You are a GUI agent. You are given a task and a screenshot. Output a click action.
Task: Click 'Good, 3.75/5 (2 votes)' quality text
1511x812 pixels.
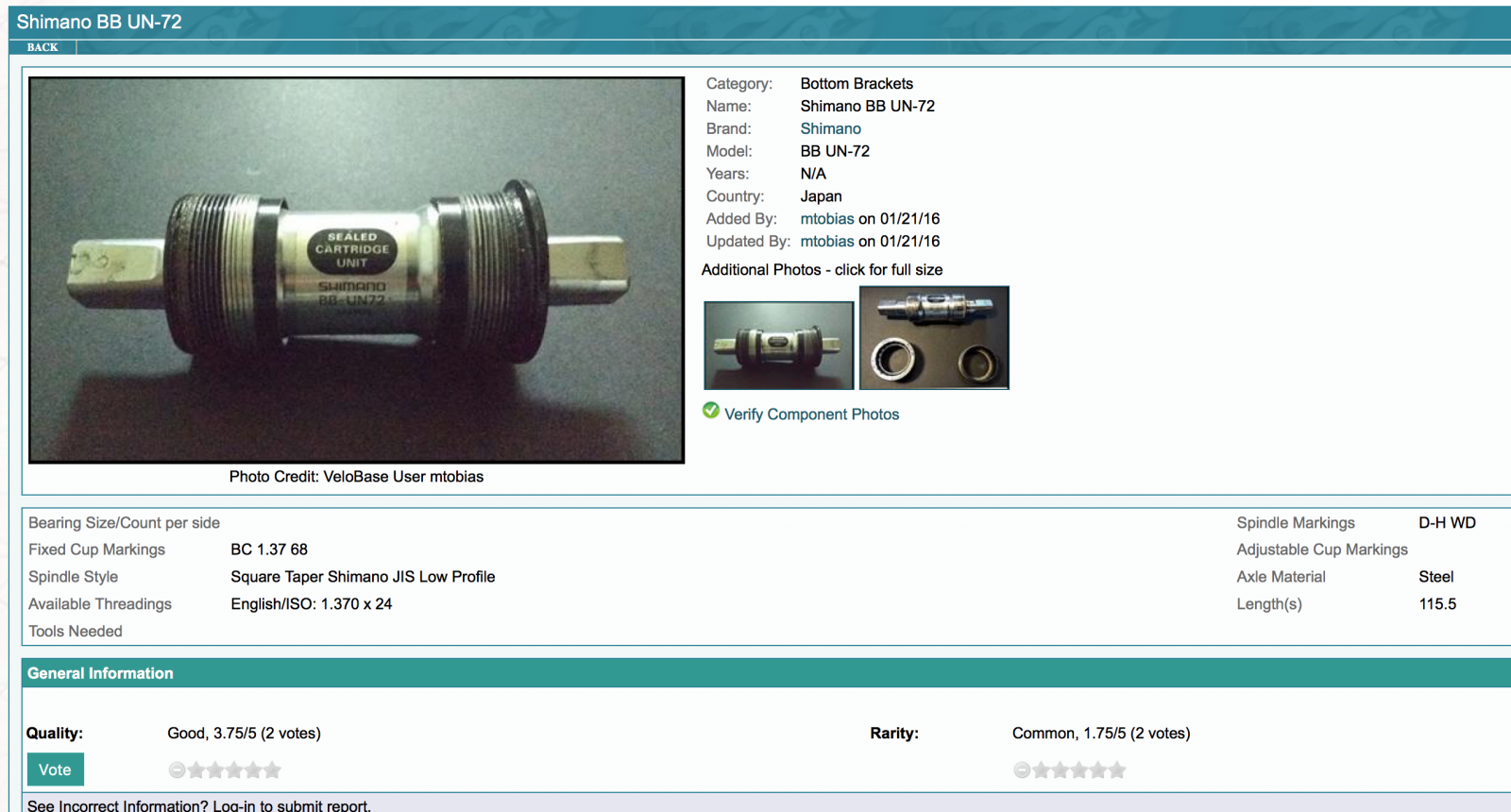pyautogui.click(x=244, y=734)
